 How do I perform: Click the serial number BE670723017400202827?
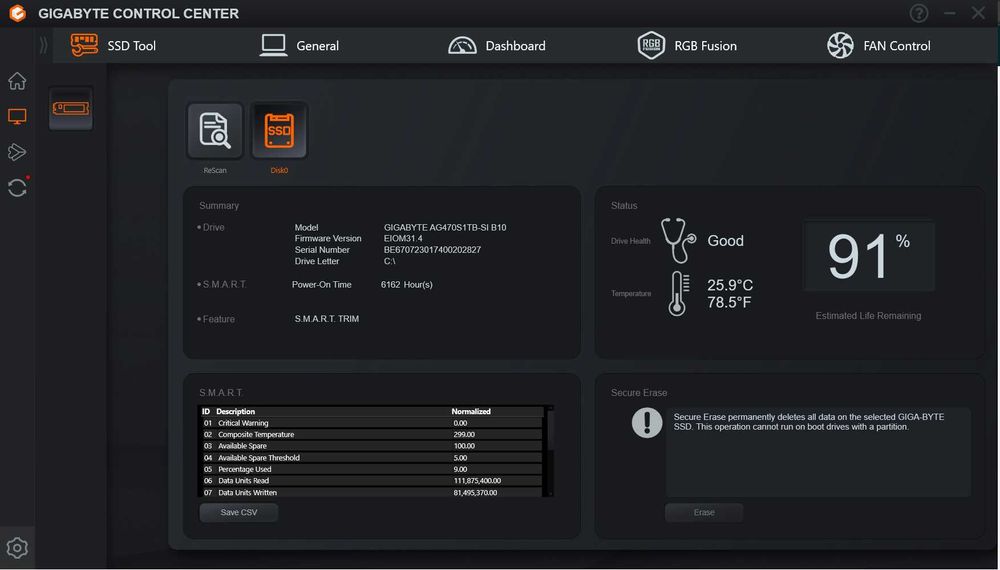432,250
